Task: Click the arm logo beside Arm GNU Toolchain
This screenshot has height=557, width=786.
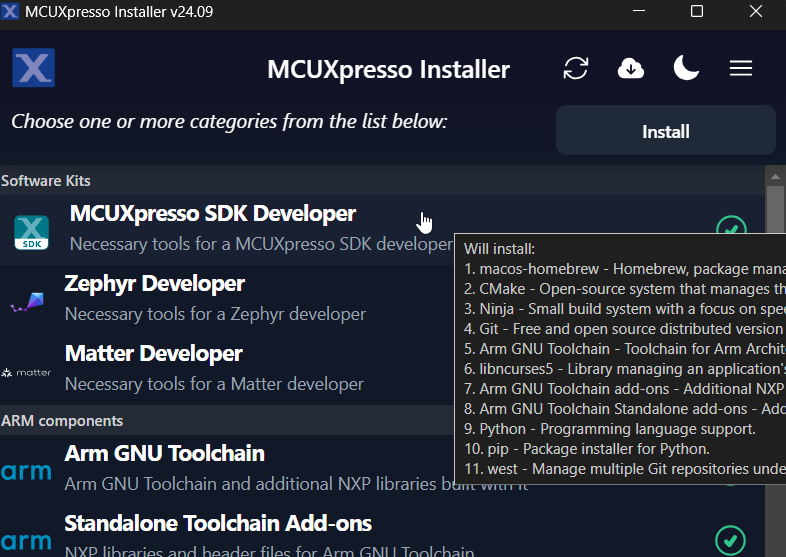Action: pos(26,471)
